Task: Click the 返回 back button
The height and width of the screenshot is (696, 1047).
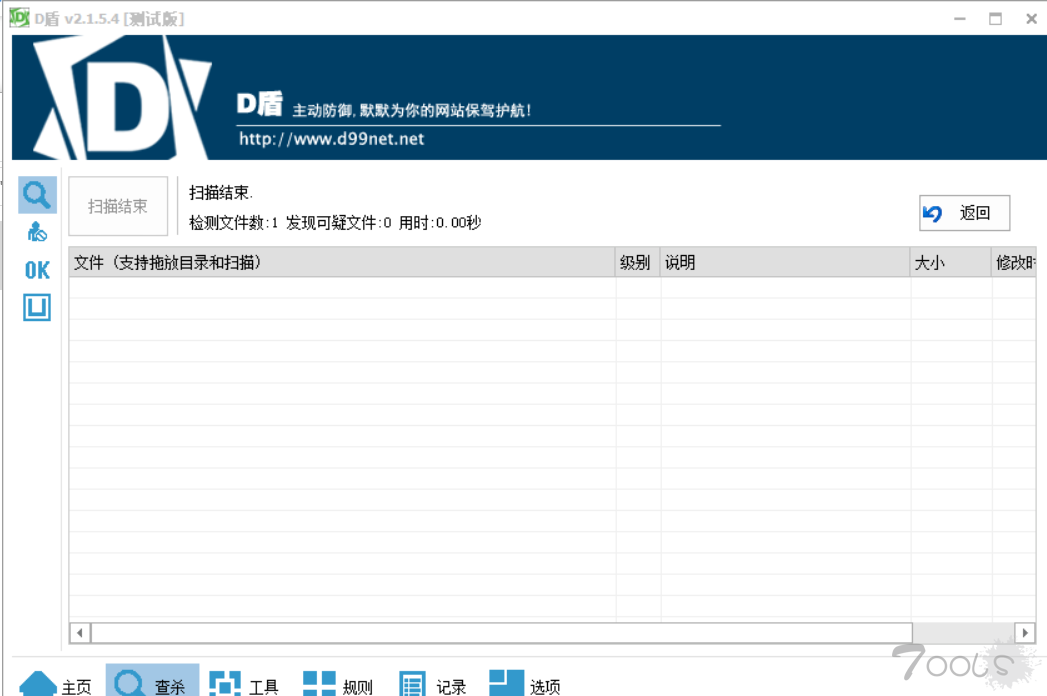Action: pos(964,213)
